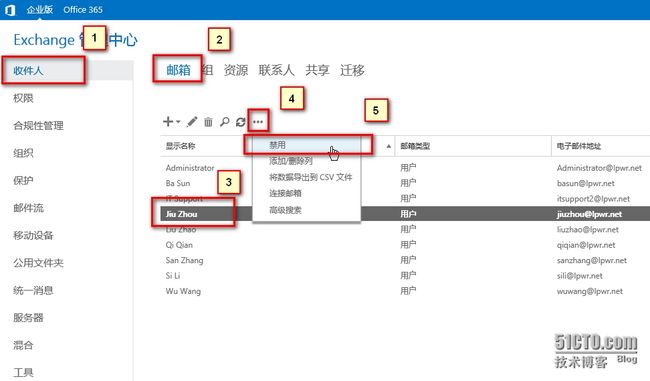Click Office 365 in top bar
Image resolution: width=650 pixels, height=381 pixels.
click(83, 10)
